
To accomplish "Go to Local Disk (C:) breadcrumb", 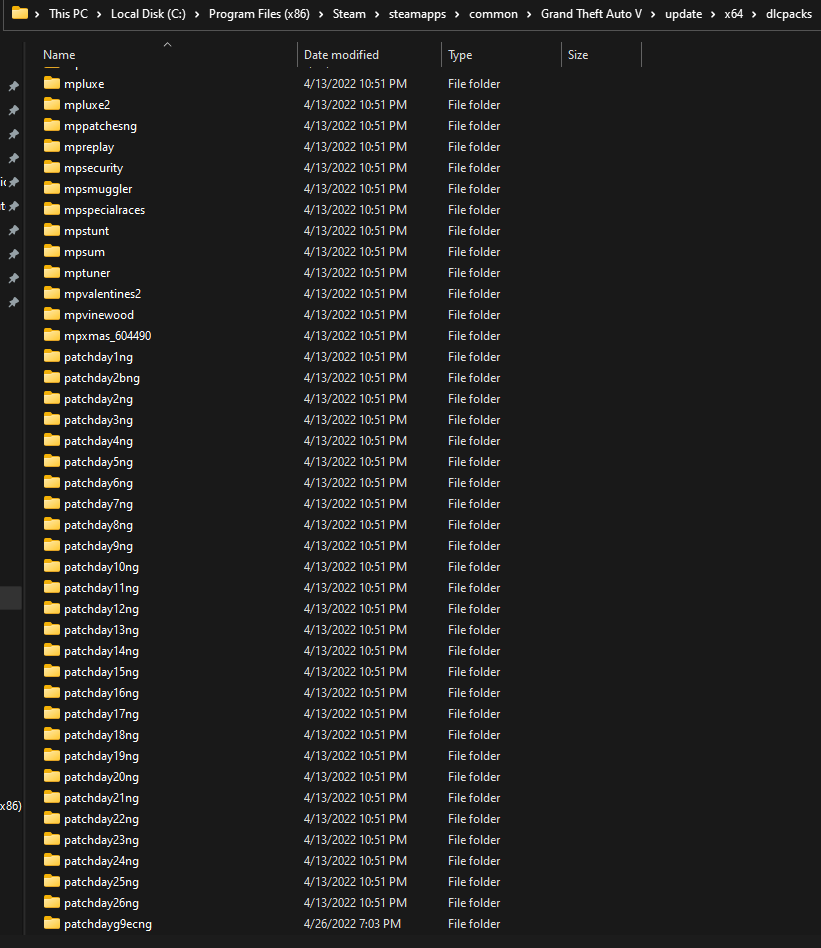I will click(x=148, y=14).
